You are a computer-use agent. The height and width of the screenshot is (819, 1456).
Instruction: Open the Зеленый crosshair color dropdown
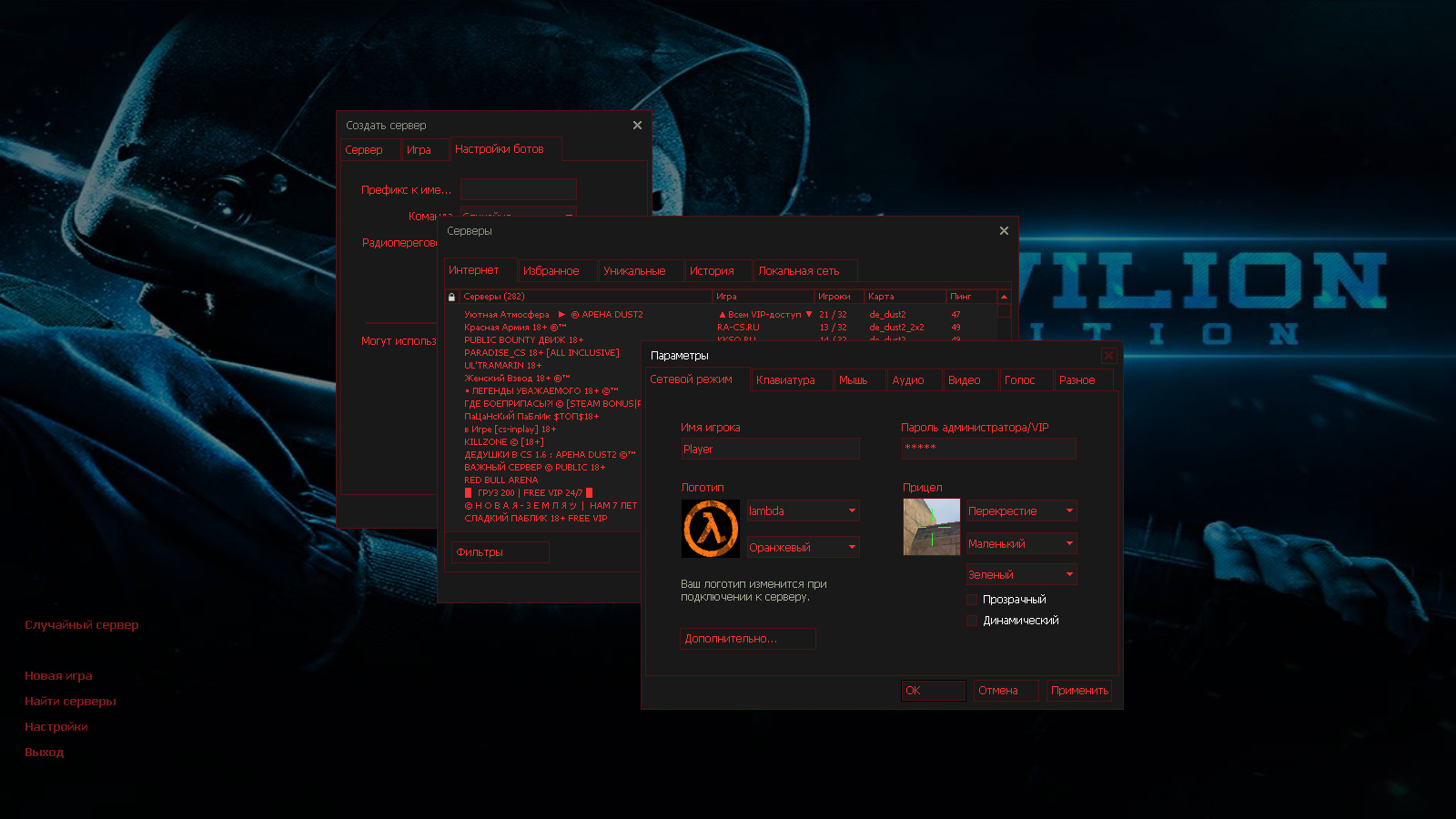1021,575
